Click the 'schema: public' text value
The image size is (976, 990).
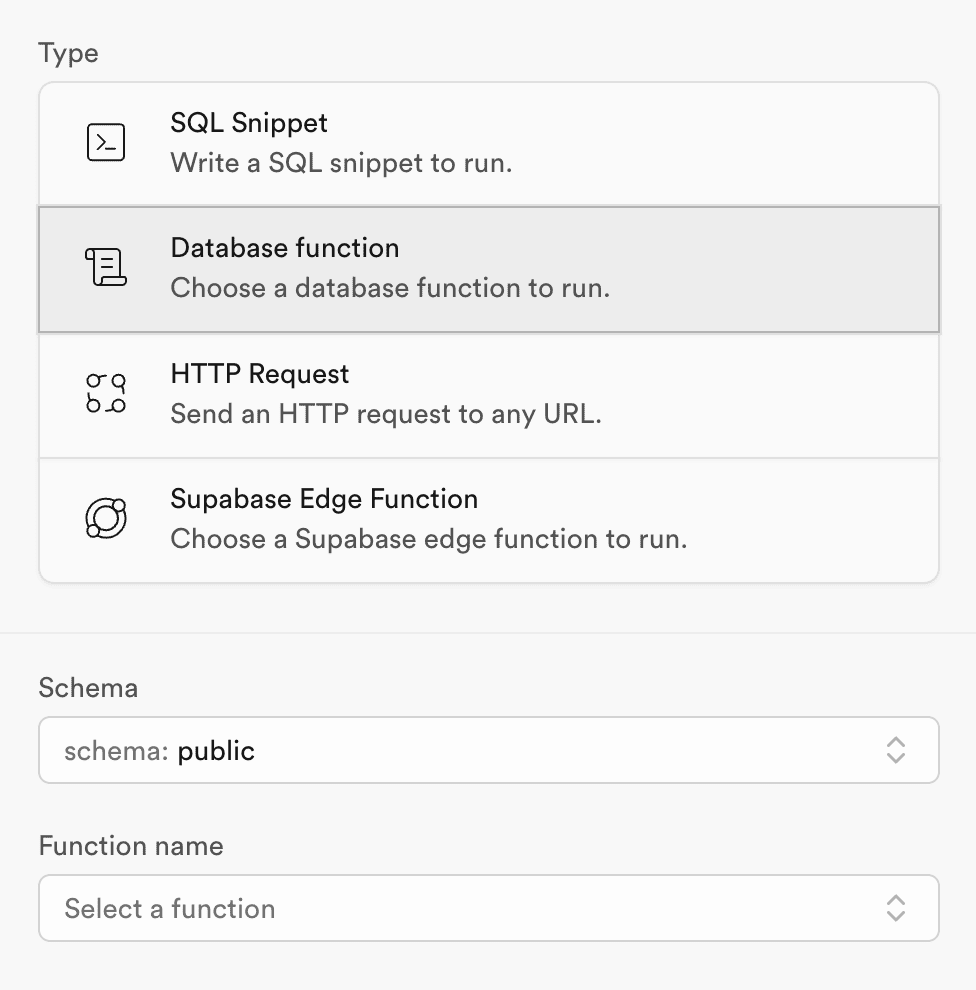tap(159, 751)
